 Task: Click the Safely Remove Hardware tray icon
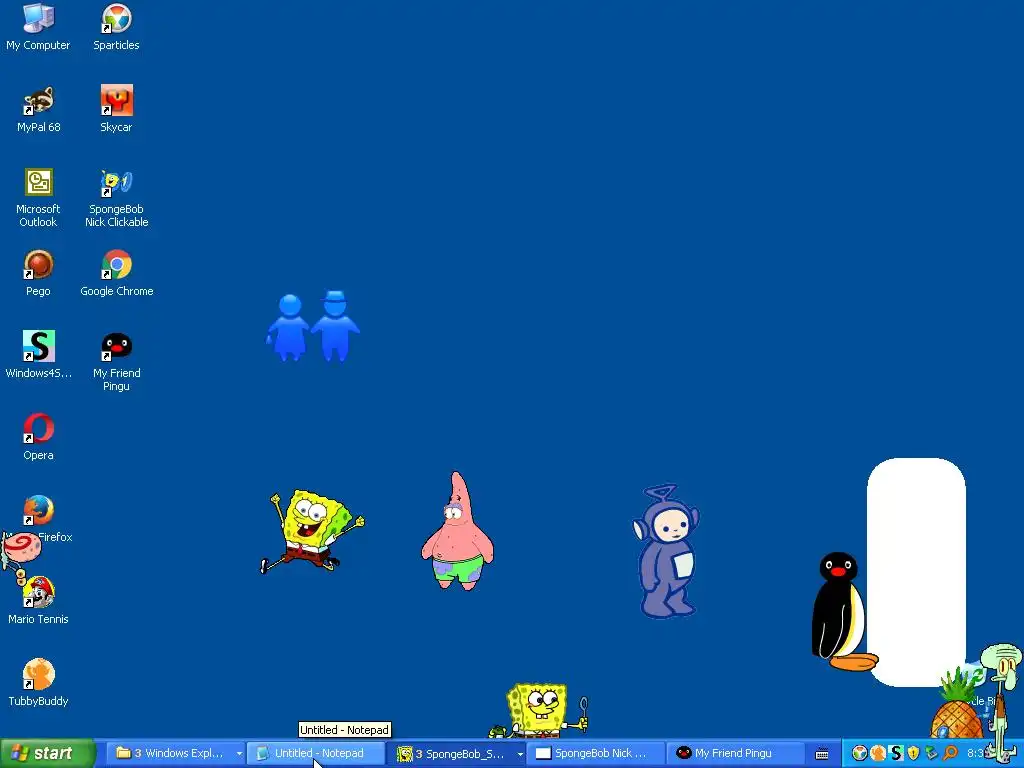click(932, 754)
